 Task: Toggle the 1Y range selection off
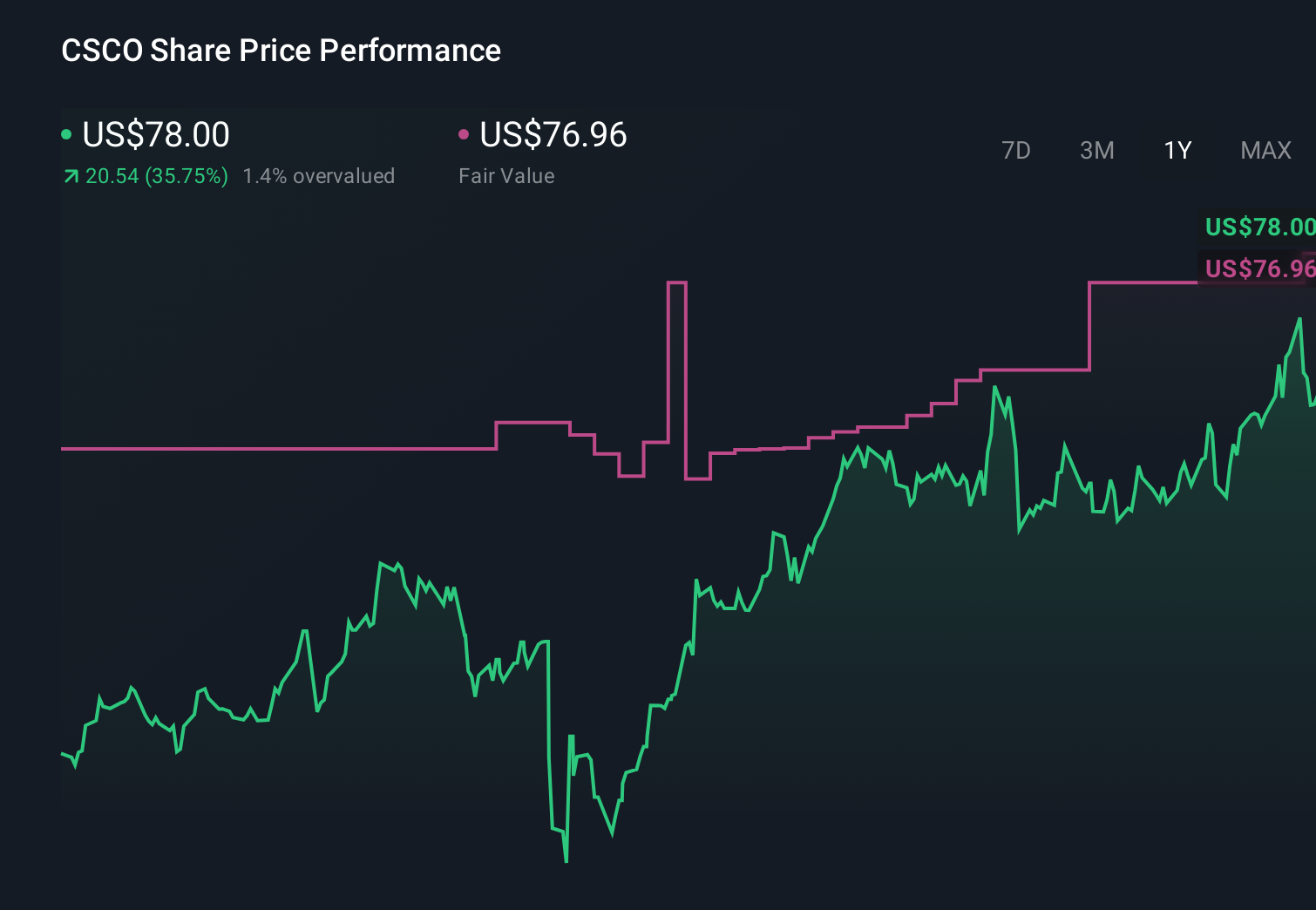(1177, 150)
